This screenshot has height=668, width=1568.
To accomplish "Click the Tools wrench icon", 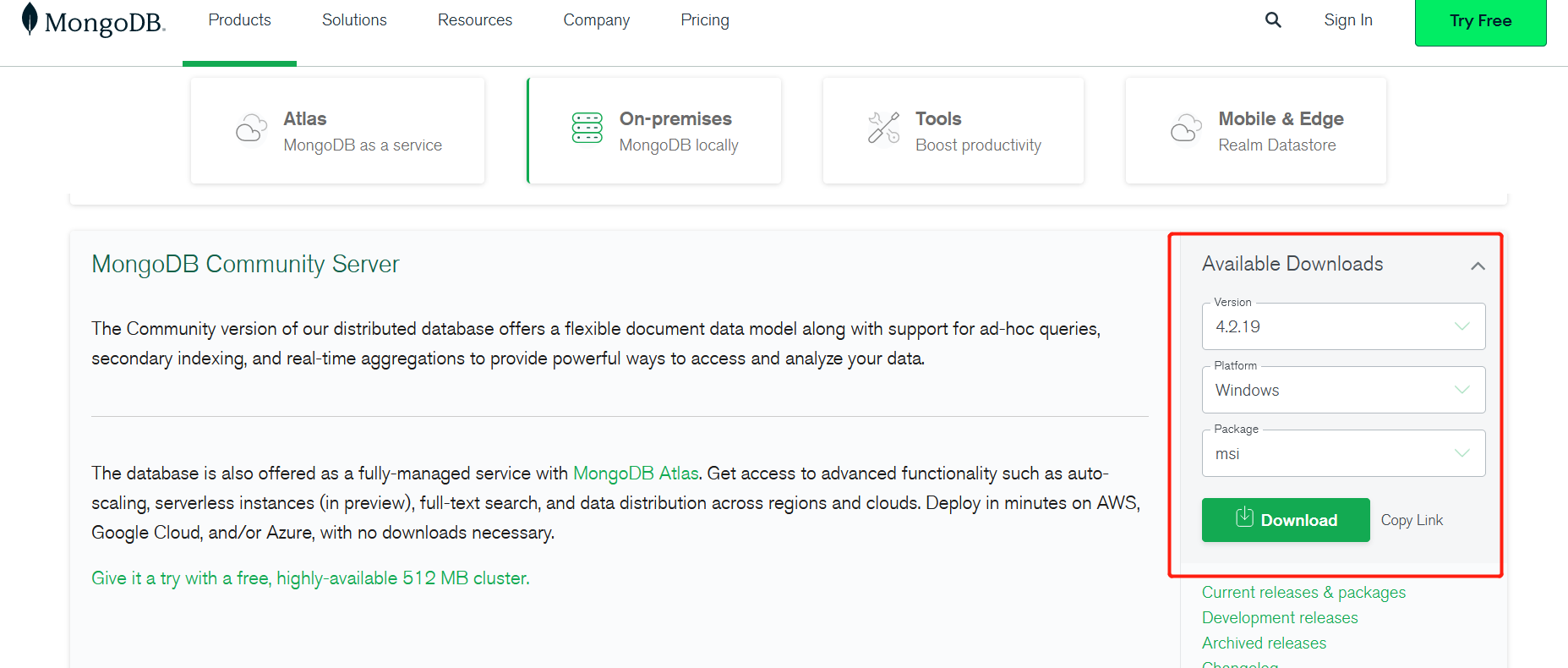I will (883, 128).
